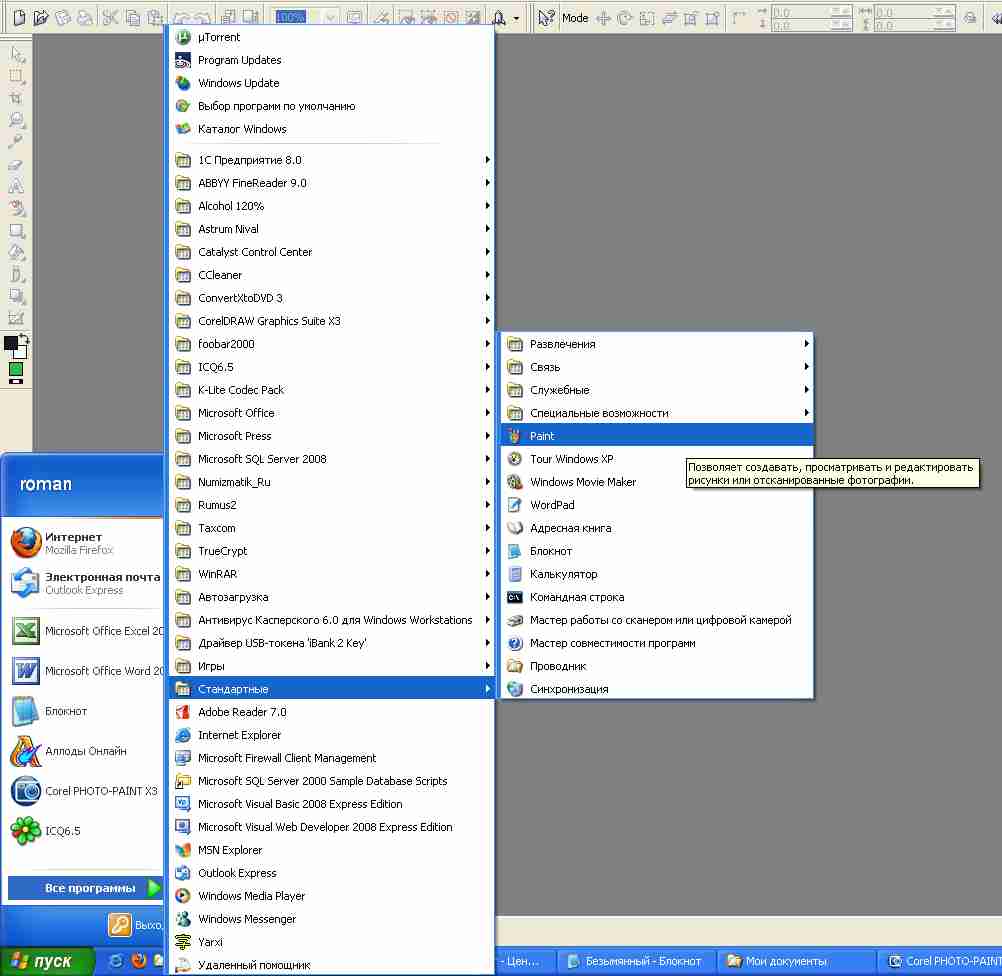This screenshot has width=1002, height=976.
Task: Select the Zoom tool in Corel toolbox
Action: pyautogui.click(x=17, y=120)
